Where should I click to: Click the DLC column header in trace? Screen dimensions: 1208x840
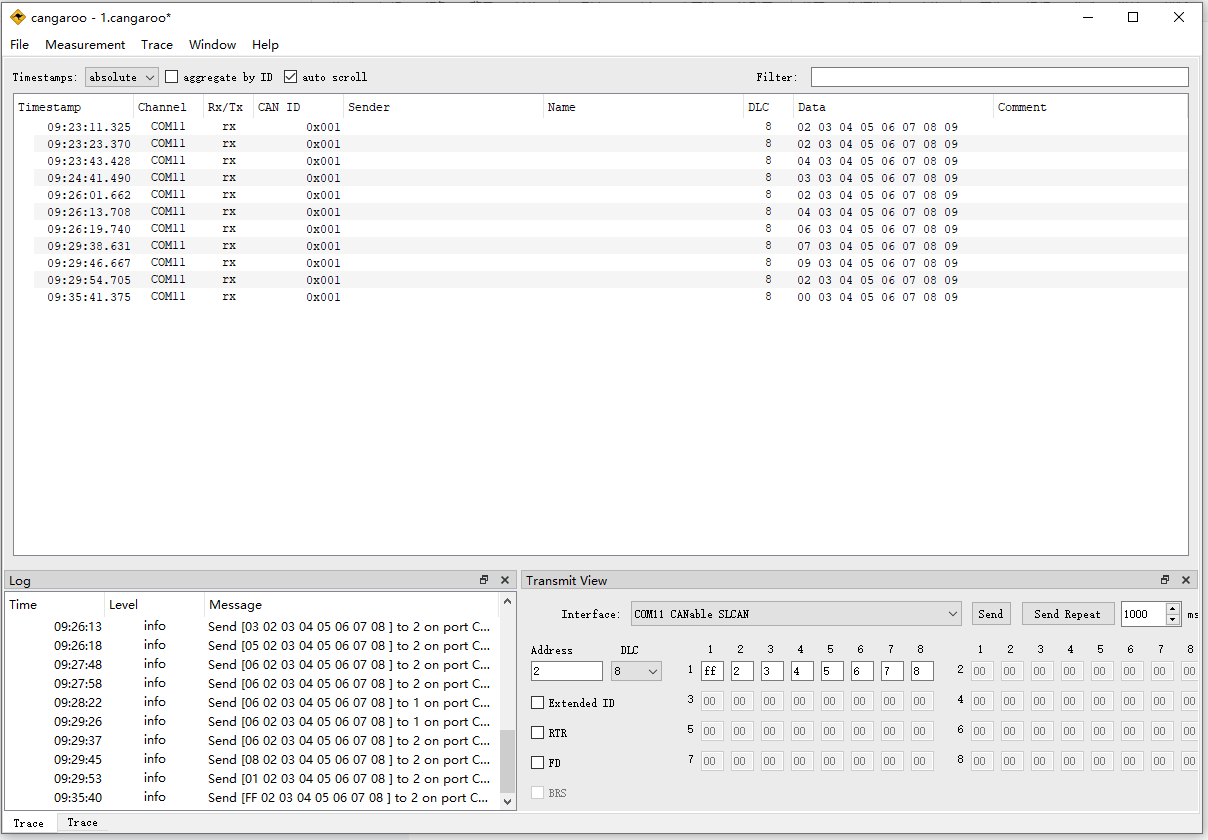(x=769, y=107)
